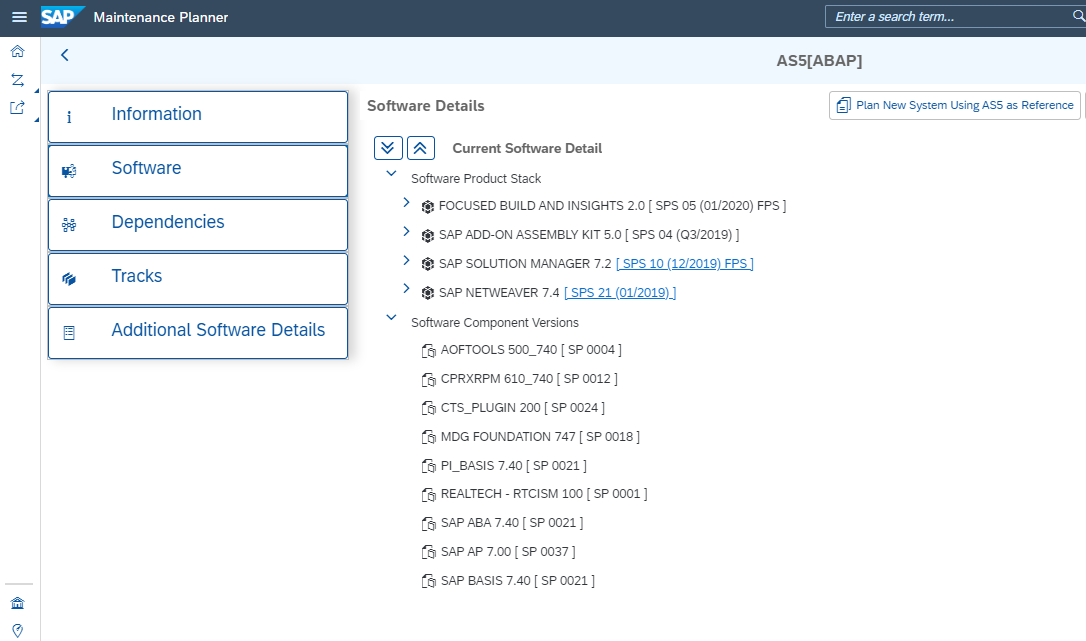Open the hamburger navigation menu
The width and height of the screenshot is (1086, 641).
[x=19, y=17]
